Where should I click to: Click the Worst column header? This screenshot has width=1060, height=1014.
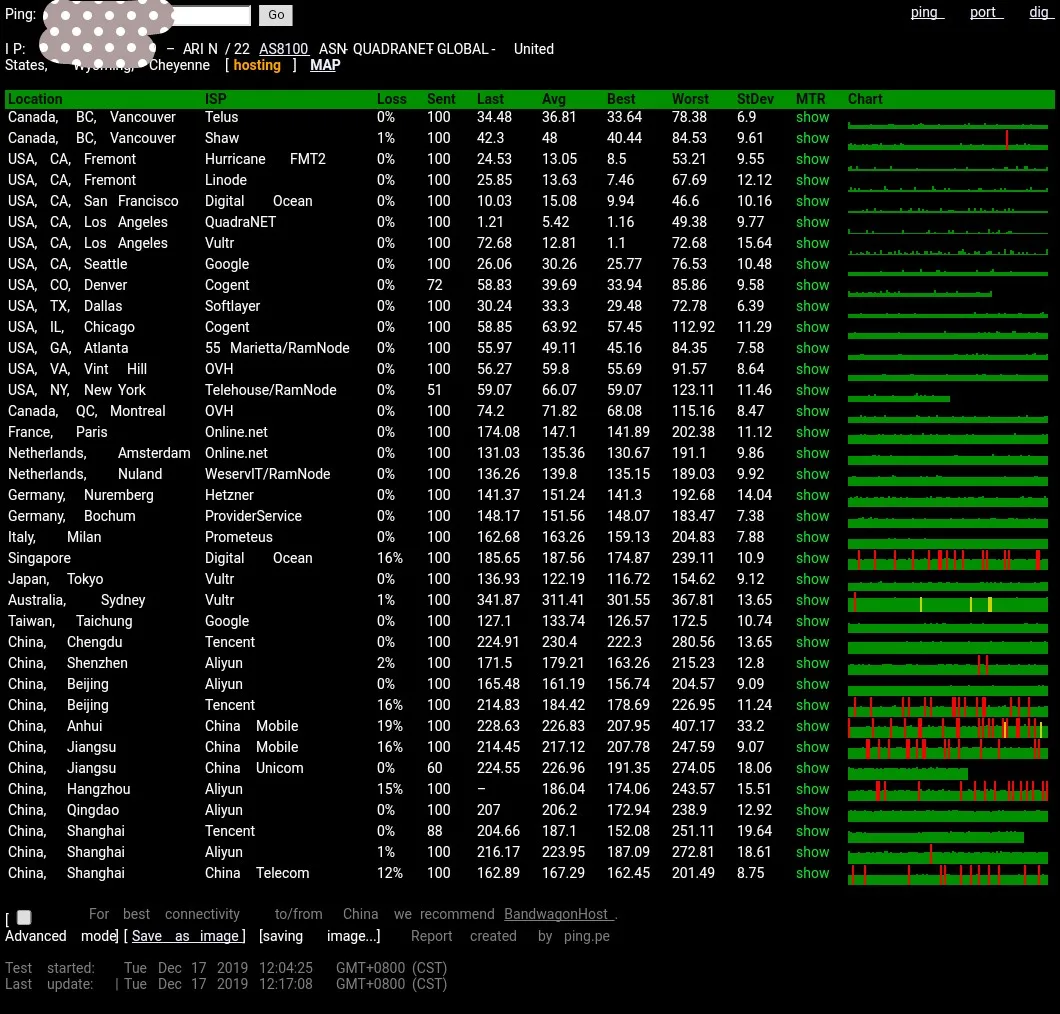pyautogui.click(x=690, y=99)
